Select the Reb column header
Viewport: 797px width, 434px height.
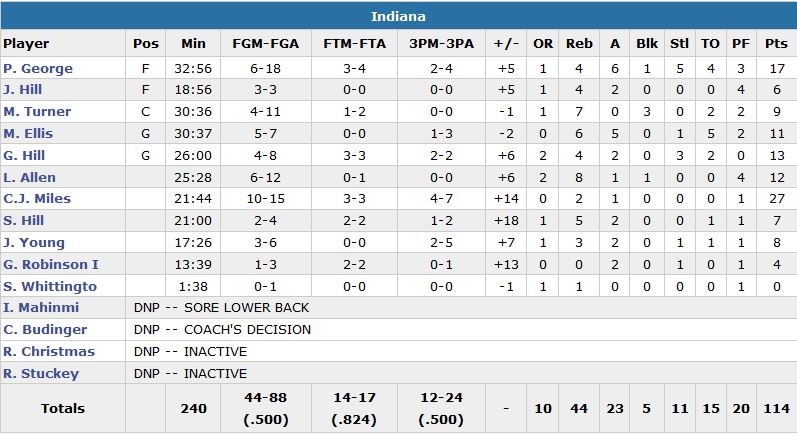click(579, 44)
